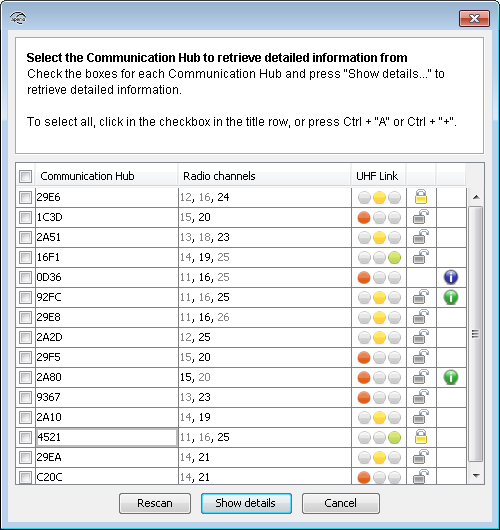Click the green info icon for 92FC
Viewport: 500px width, 530px height.
click(451, 297)
